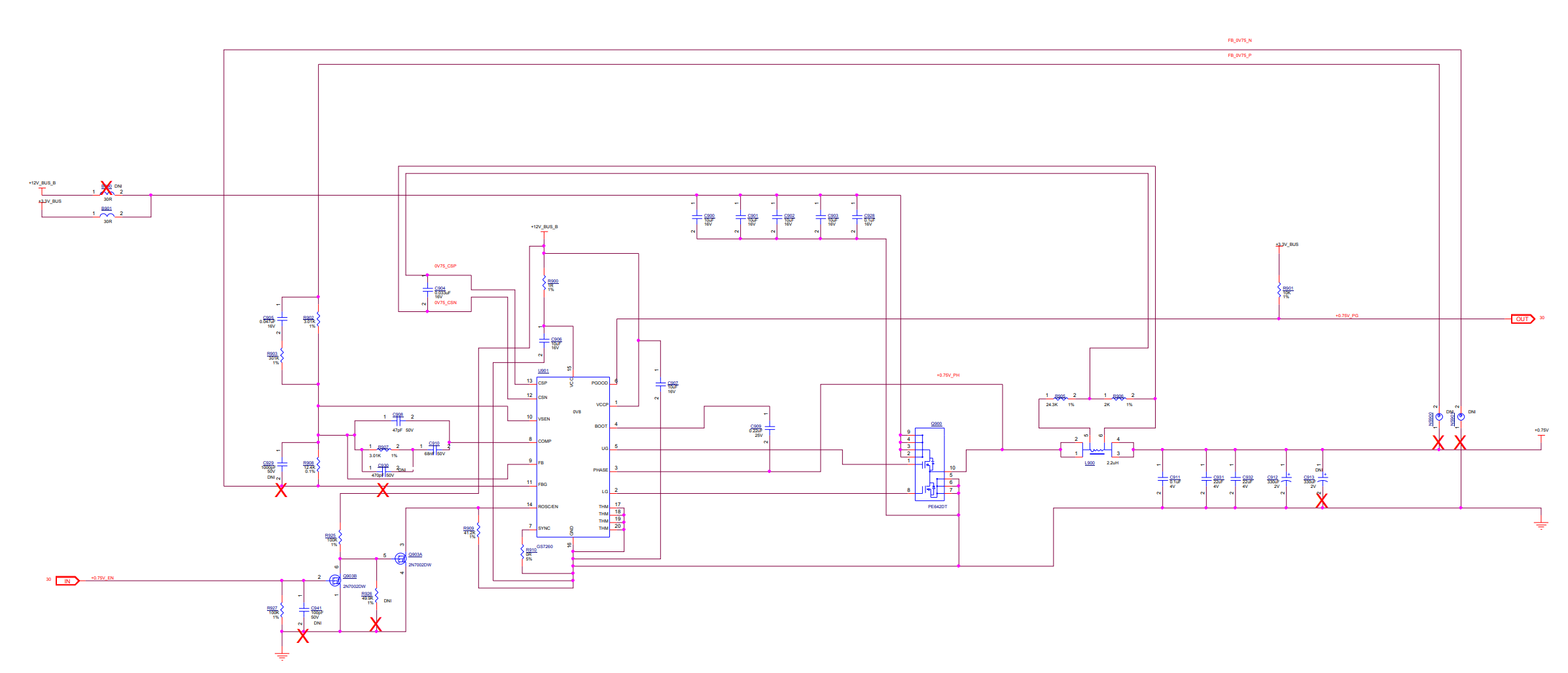This screenshot has height=673, width=1568.
Task: Select the C909 0.22uF capacitor symbol
Action: click(770, 428)
